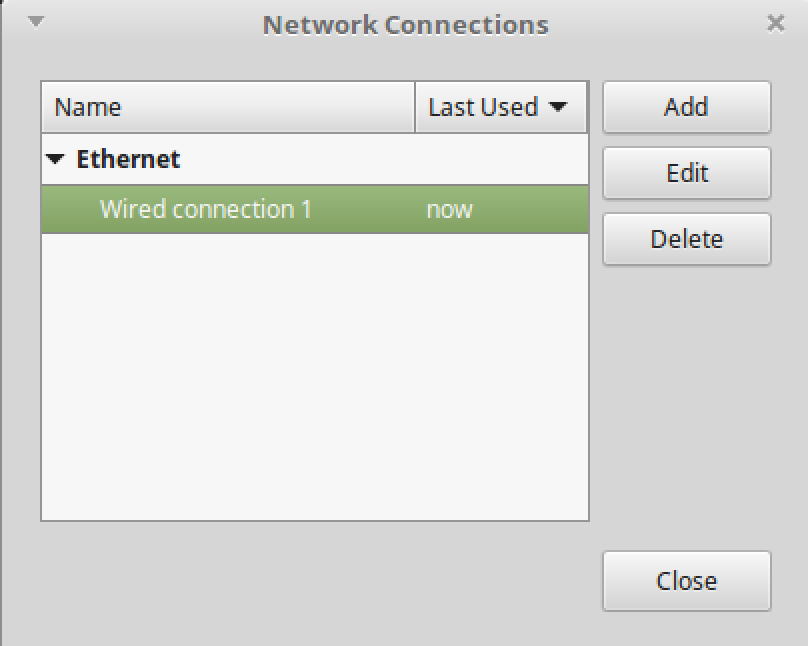Click the divider between Name and Last Used
This screenshot has width=808, height=646.
coord(415,107)
